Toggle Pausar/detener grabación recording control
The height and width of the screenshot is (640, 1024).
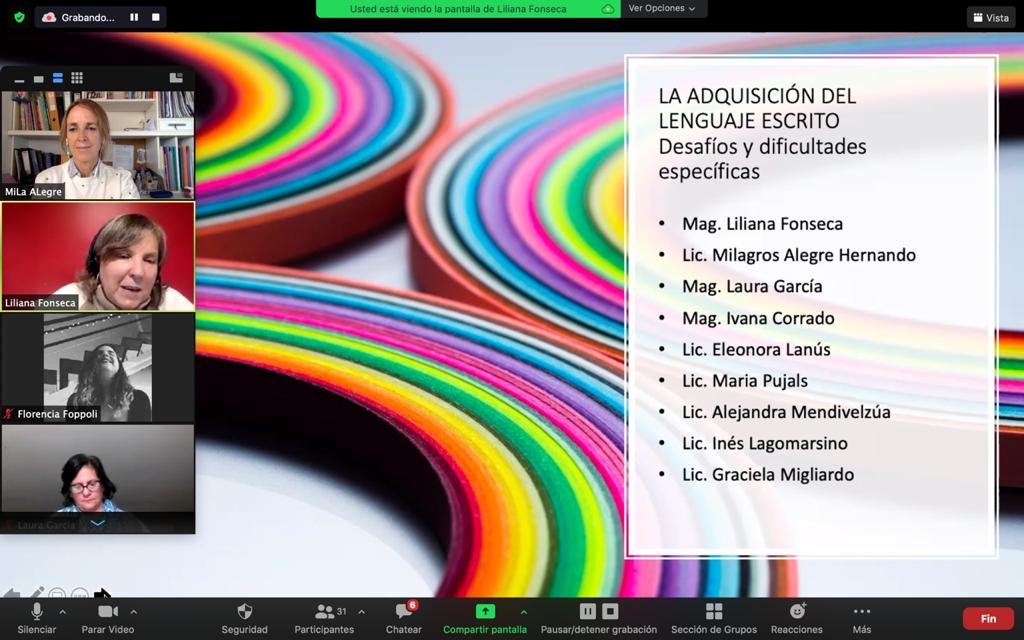tap(598, 618)
